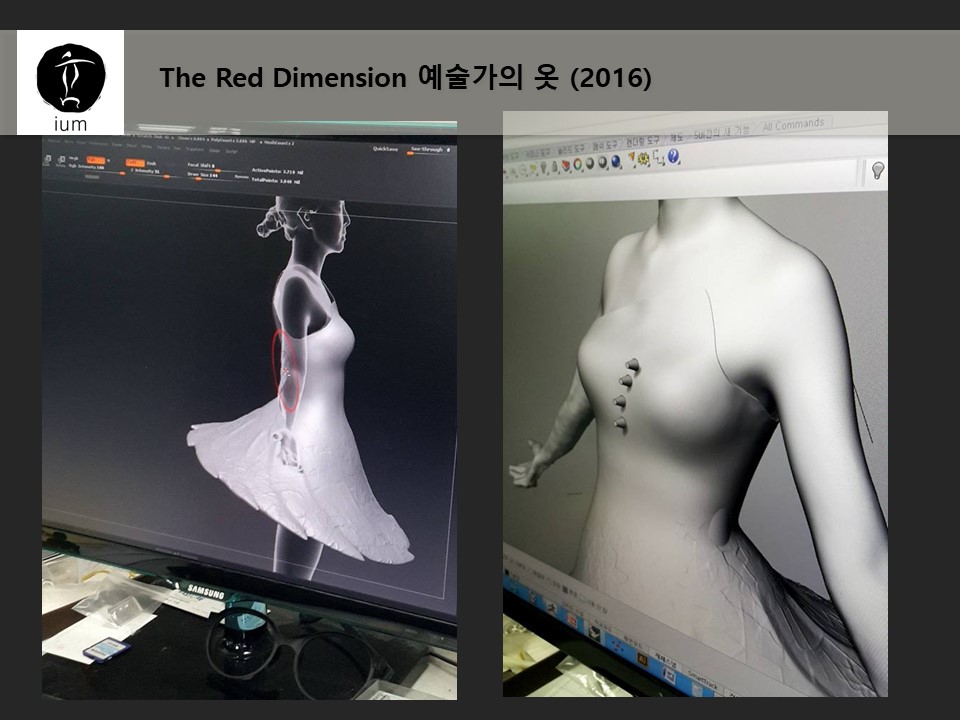Select the first gray sphere shading icon

(x=590, y=163)
